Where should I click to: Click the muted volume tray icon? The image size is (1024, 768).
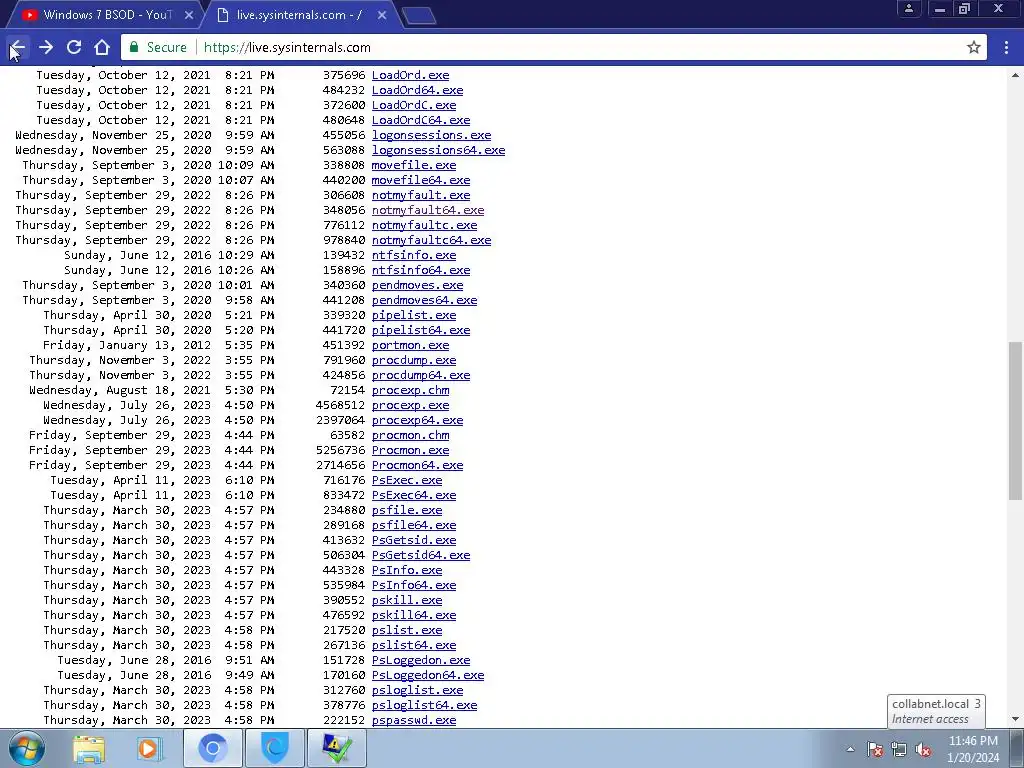(x=923, y=749)
